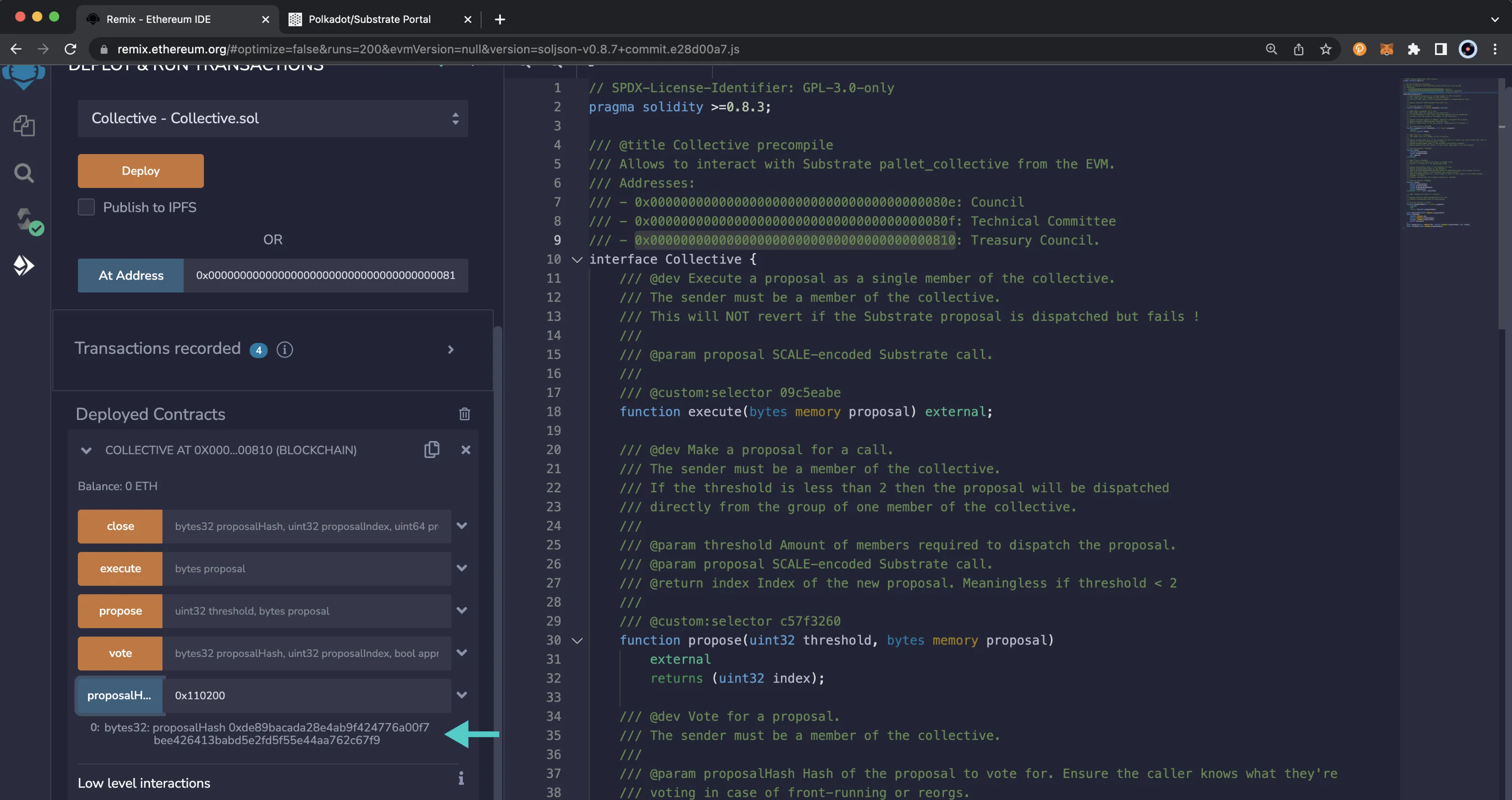
Task: Delete all deployed contracts trash icon
Action: [464, 414]
